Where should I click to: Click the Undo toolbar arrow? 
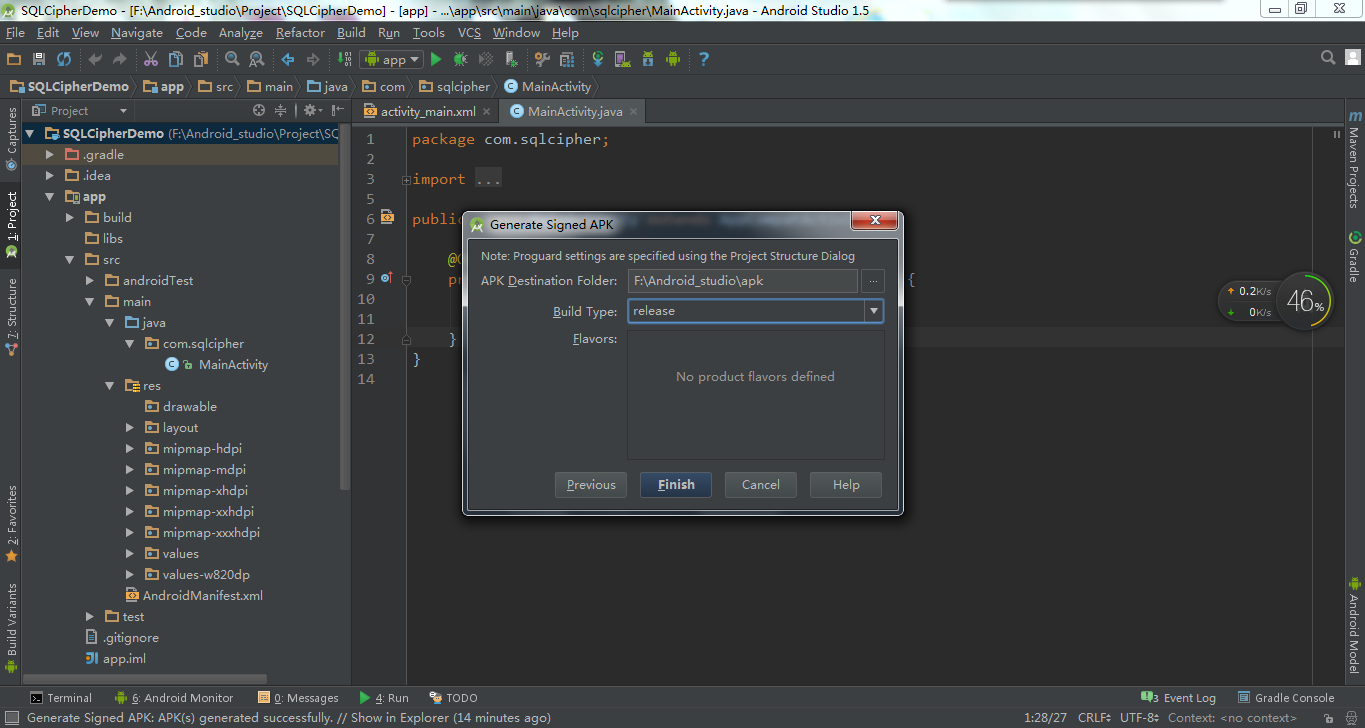95,59
